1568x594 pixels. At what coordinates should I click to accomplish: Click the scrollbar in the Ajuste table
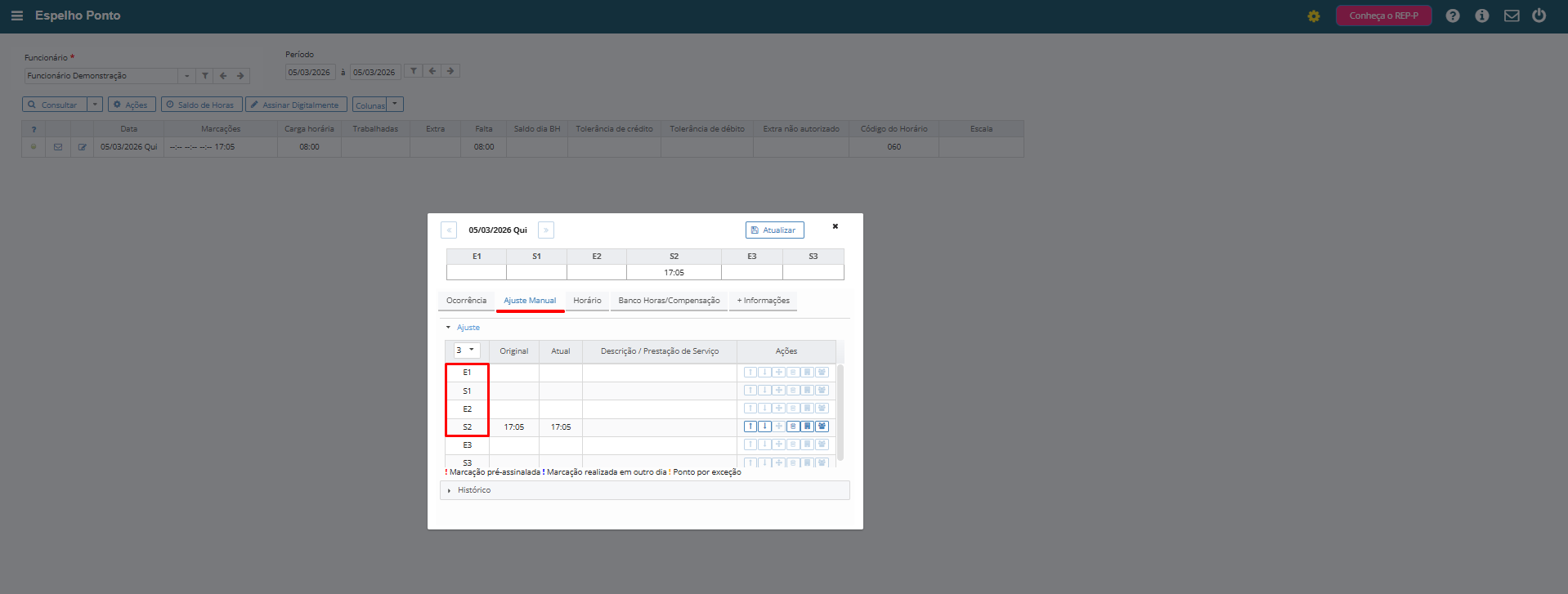click(840, 413)
